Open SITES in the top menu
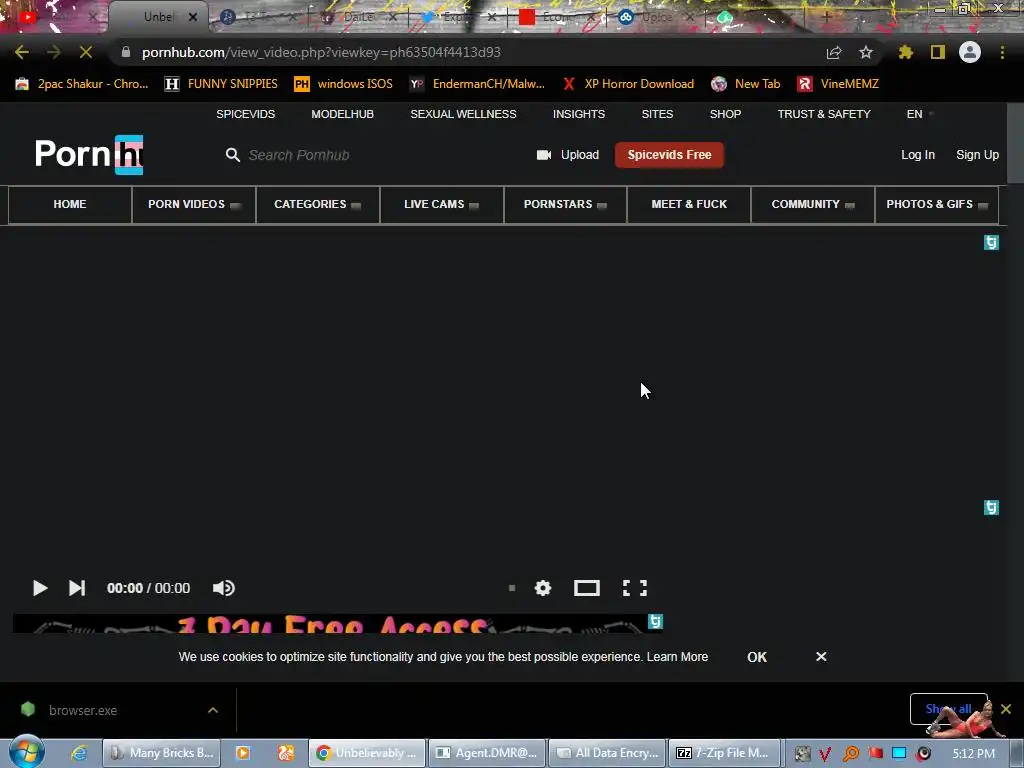Viewport: 1024px width, 768px height. click(x=657, y=114)
